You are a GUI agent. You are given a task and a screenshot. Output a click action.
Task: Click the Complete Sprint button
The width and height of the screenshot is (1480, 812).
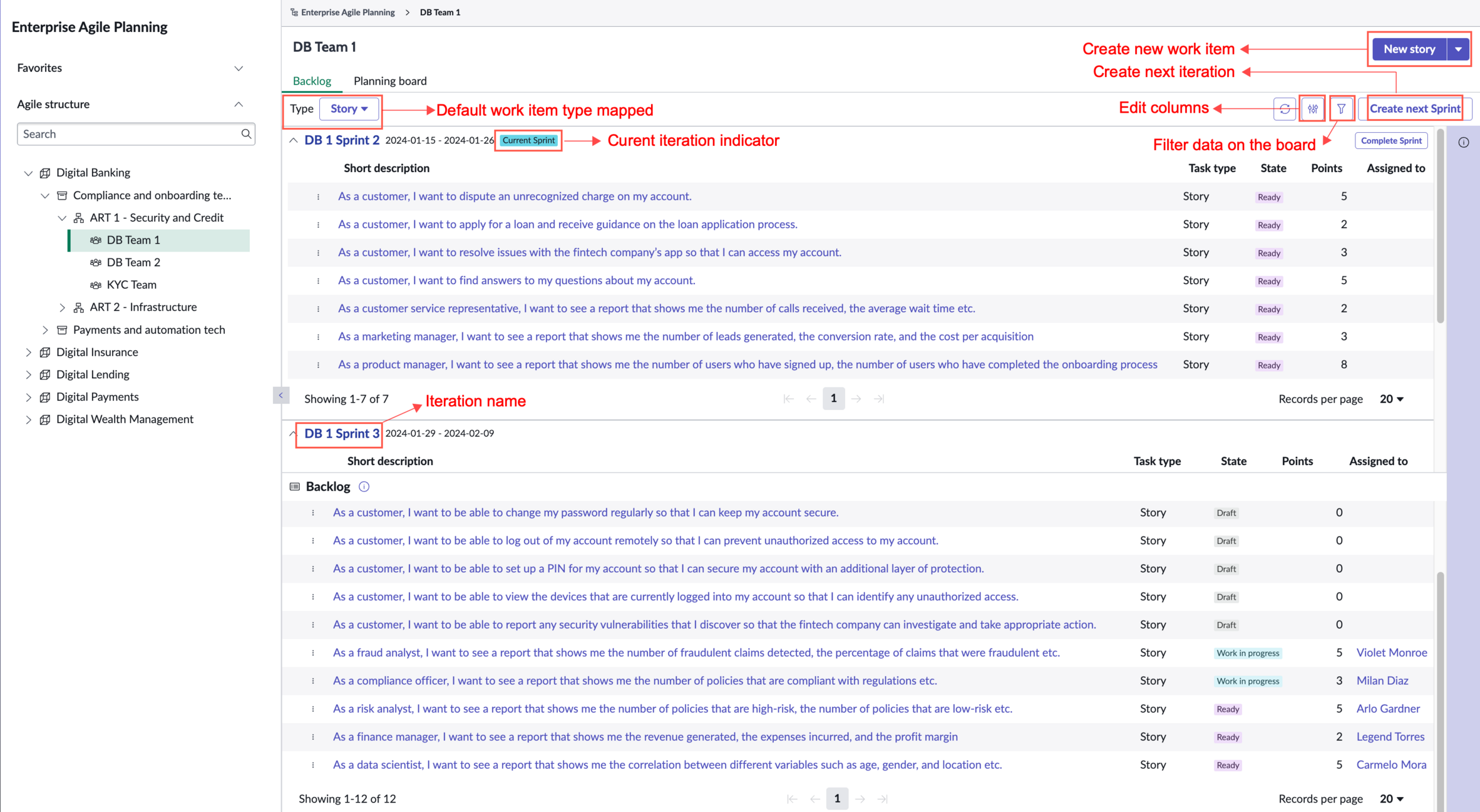coord(1391,140)
